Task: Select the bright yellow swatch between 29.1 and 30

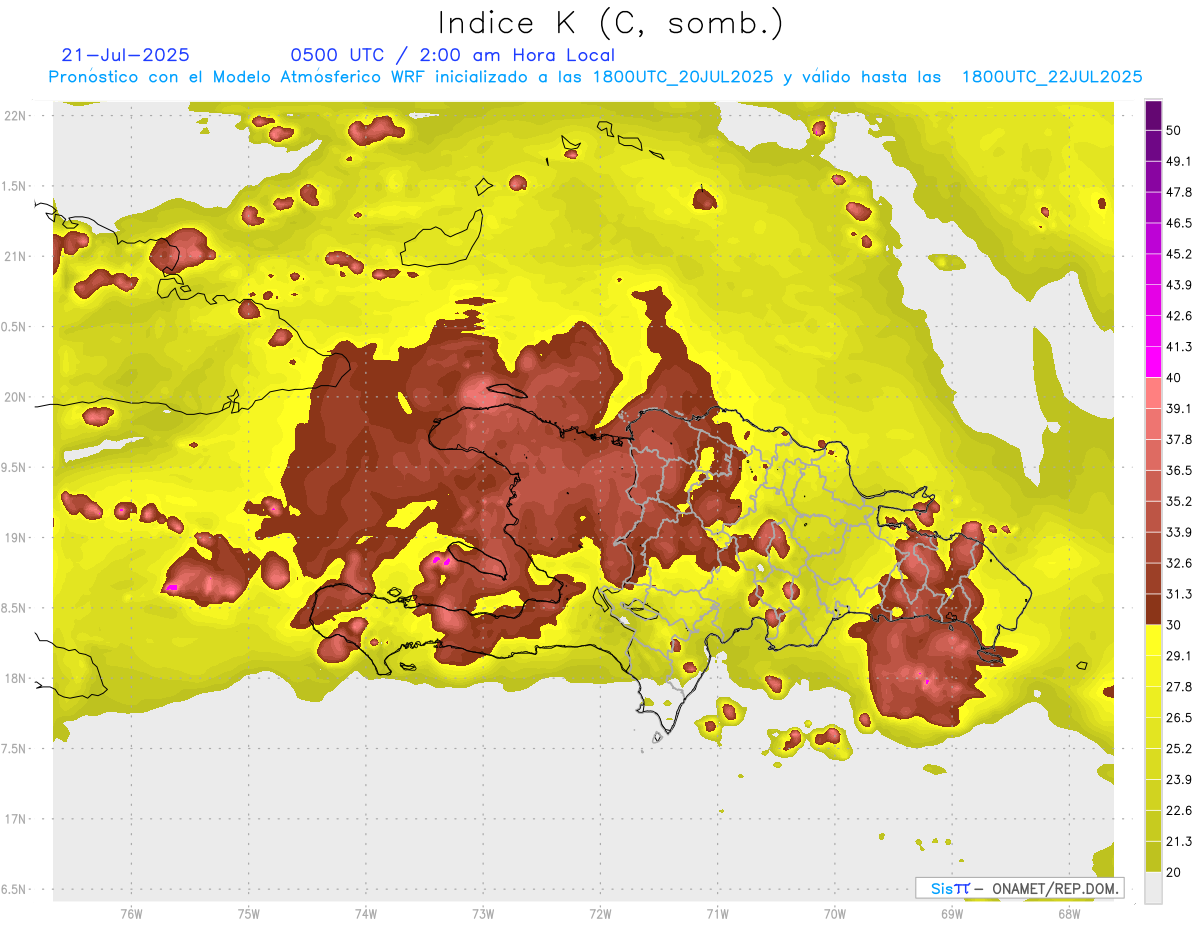Action: (x=1153, y=640)
